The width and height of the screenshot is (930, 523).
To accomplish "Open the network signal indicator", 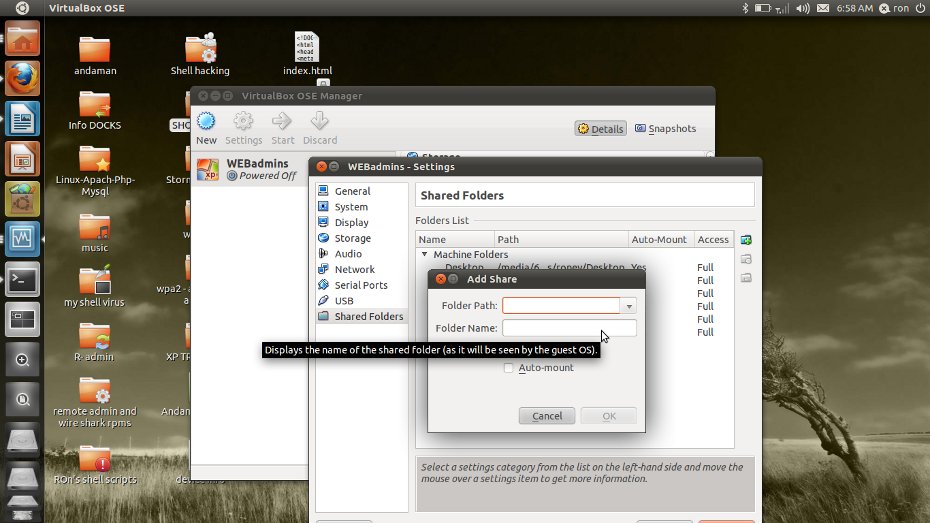I will 782,8.
